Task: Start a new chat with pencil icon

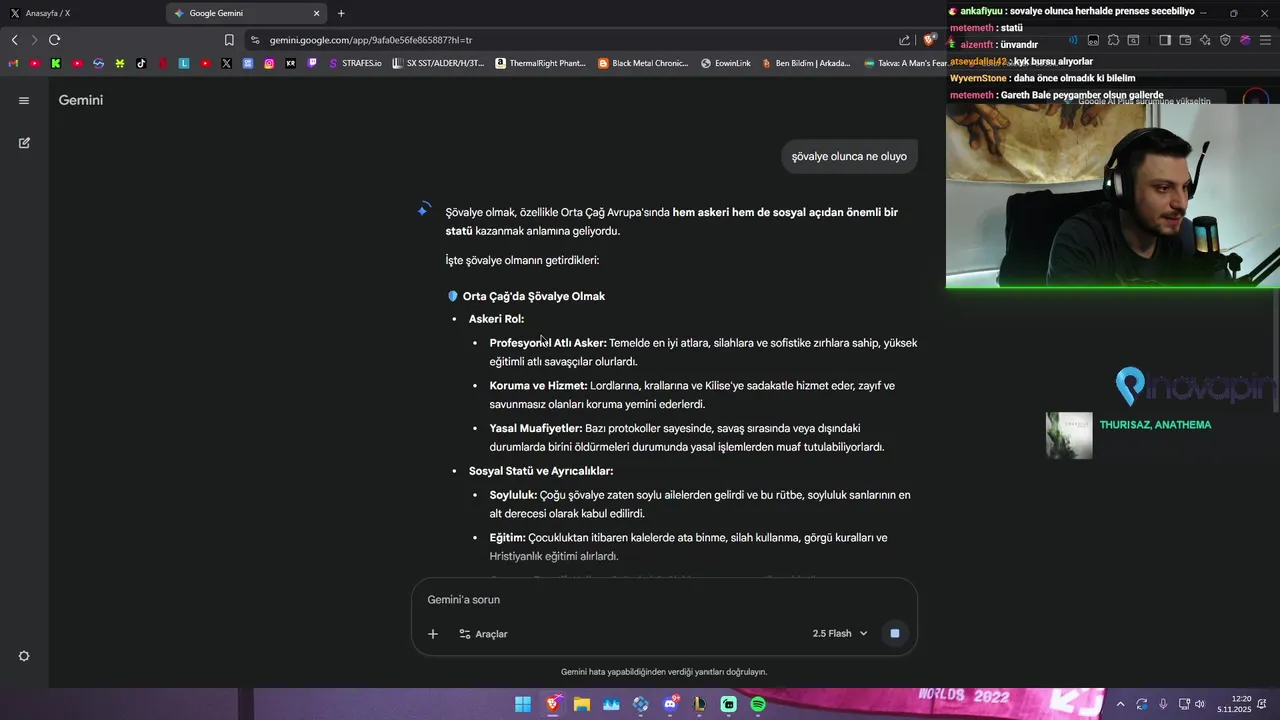Action: pyautogui.click(x=24, y=143)
